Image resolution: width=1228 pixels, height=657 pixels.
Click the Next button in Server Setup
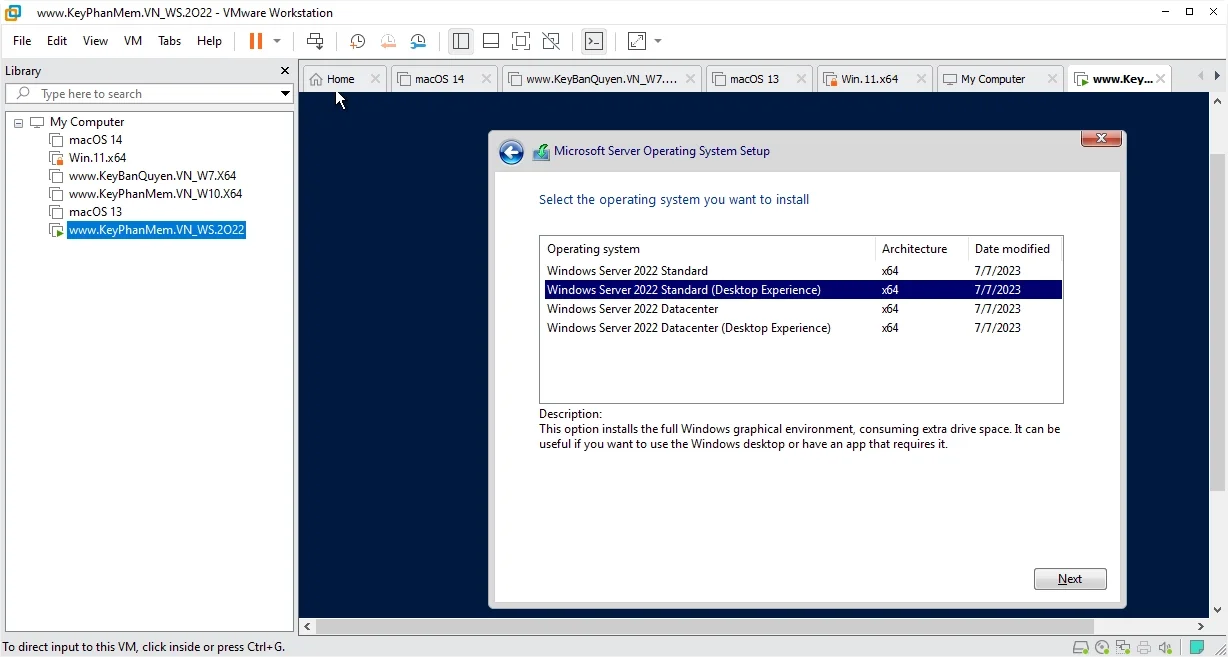pyautogui.click(x=1070, y=578)
